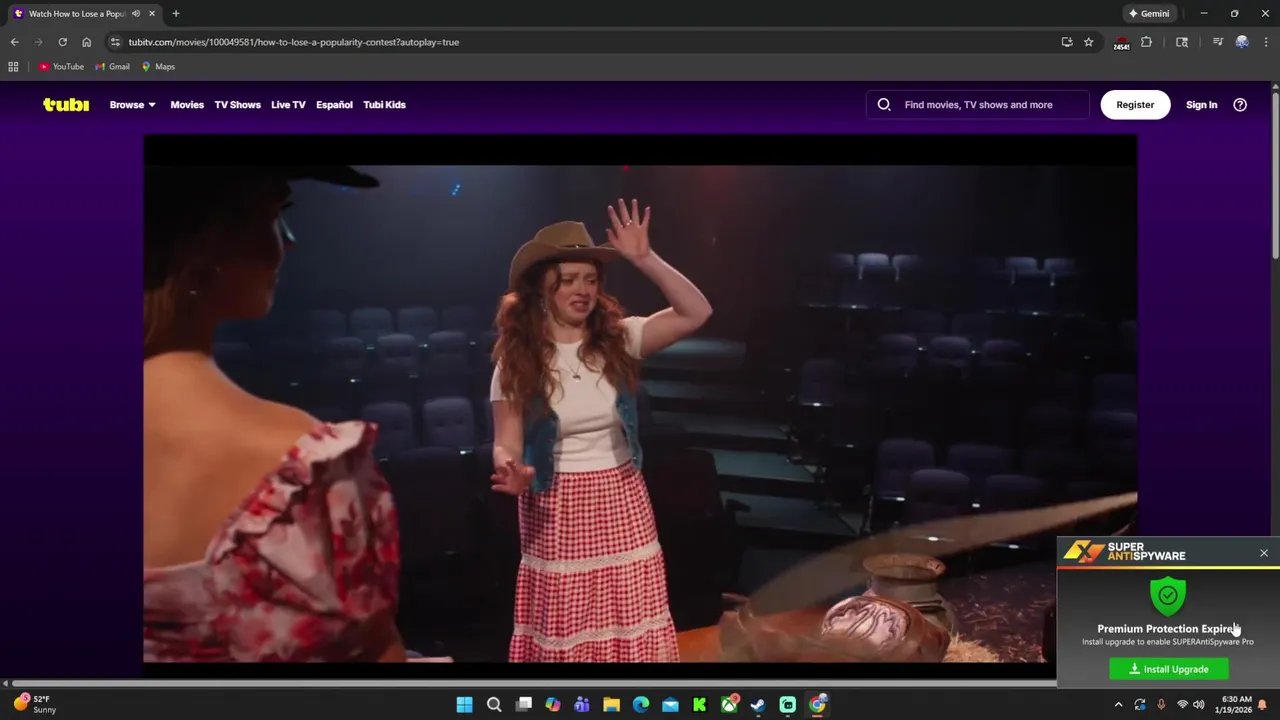Image resolution: width=1280 pixels, height=720 pixels.
Task: Click the Sign In link
Action: [1201, 104]
